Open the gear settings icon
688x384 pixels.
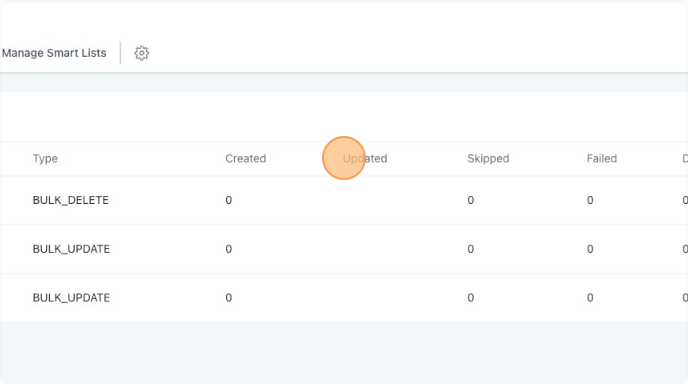[x=141, y=53]
